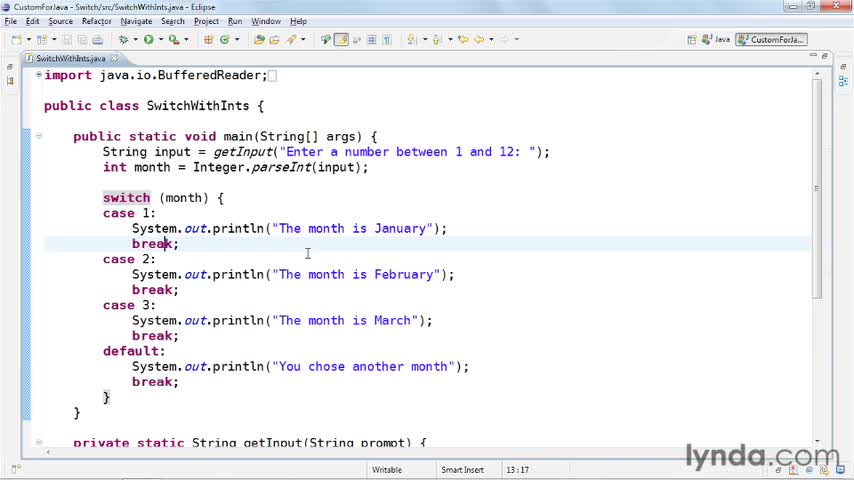Click the Print toolbar icon
The height and width of the screenshot is (480, 854).
point(97,40)
